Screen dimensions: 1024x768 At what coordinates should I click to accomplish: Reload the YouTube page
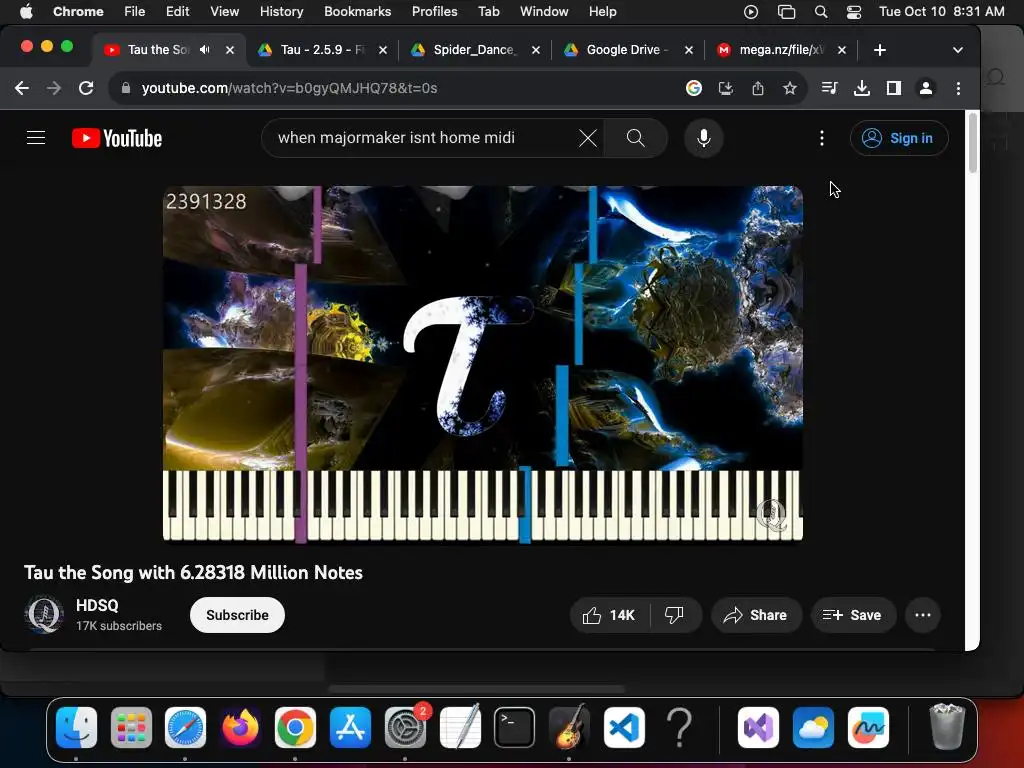(86, 88)
